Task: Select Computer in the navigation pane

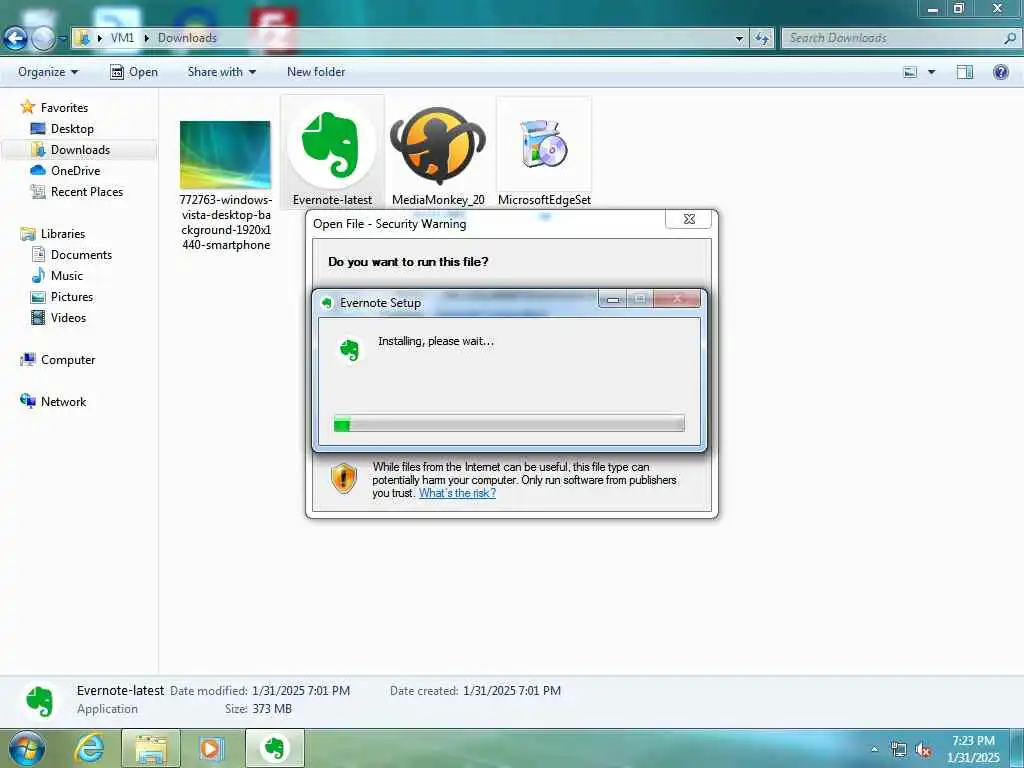Action: [68, 360]
